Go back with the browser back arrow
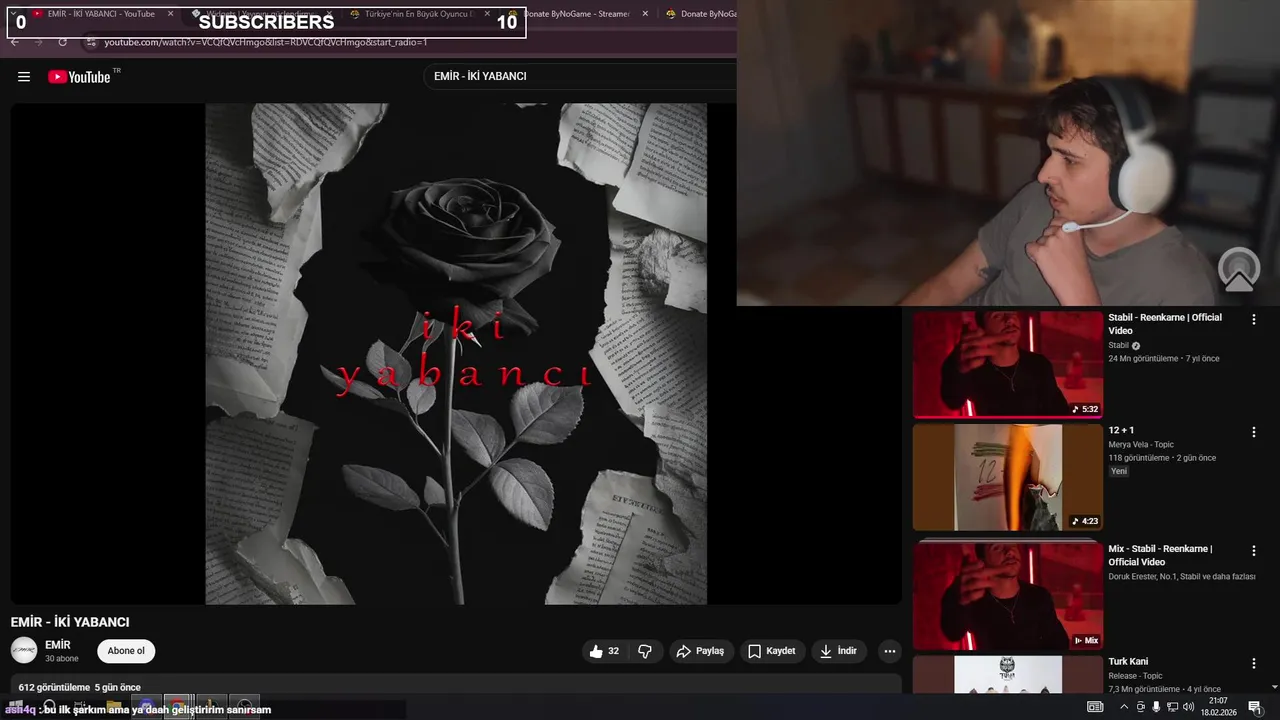 click(15, 42)
